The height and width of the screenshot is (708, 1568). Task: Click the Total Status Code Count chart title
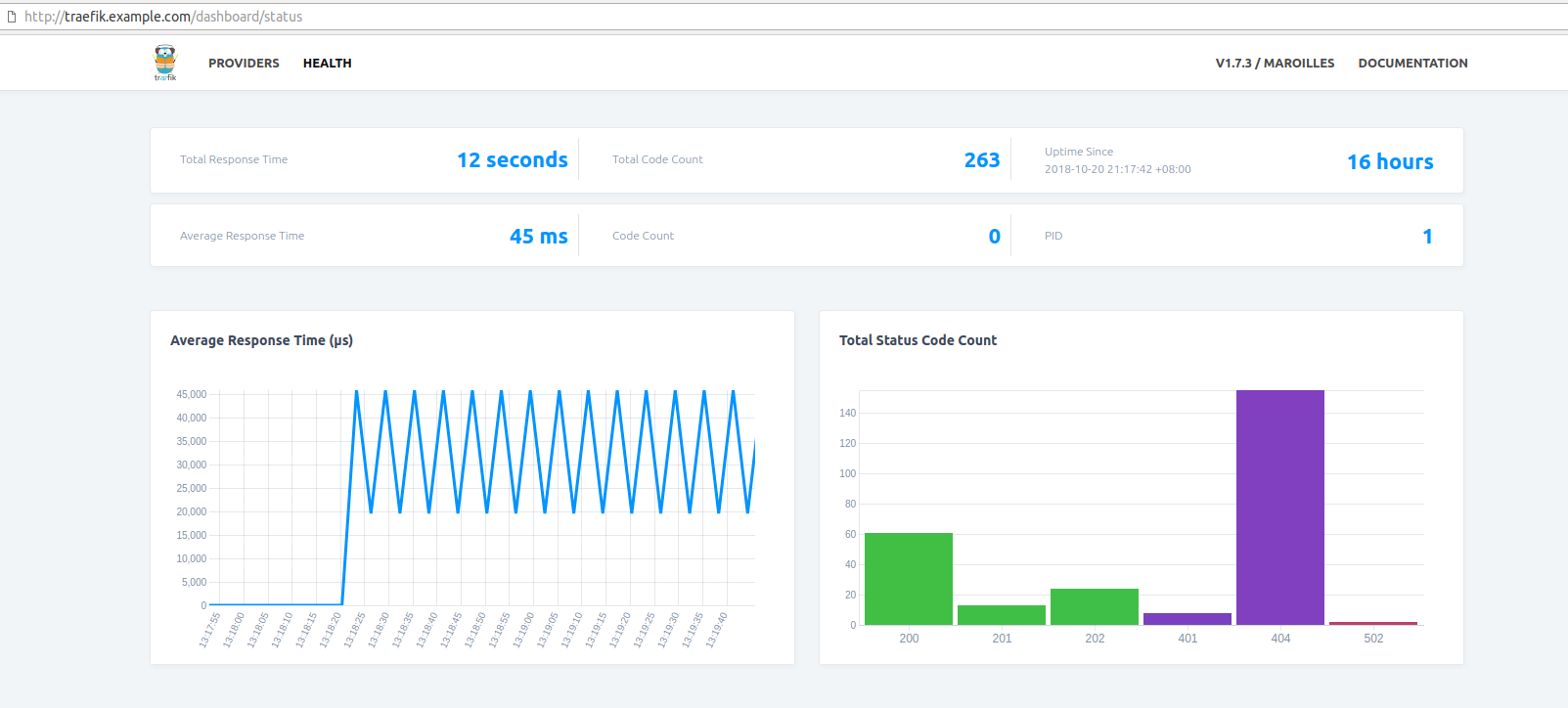coord(918,340)
